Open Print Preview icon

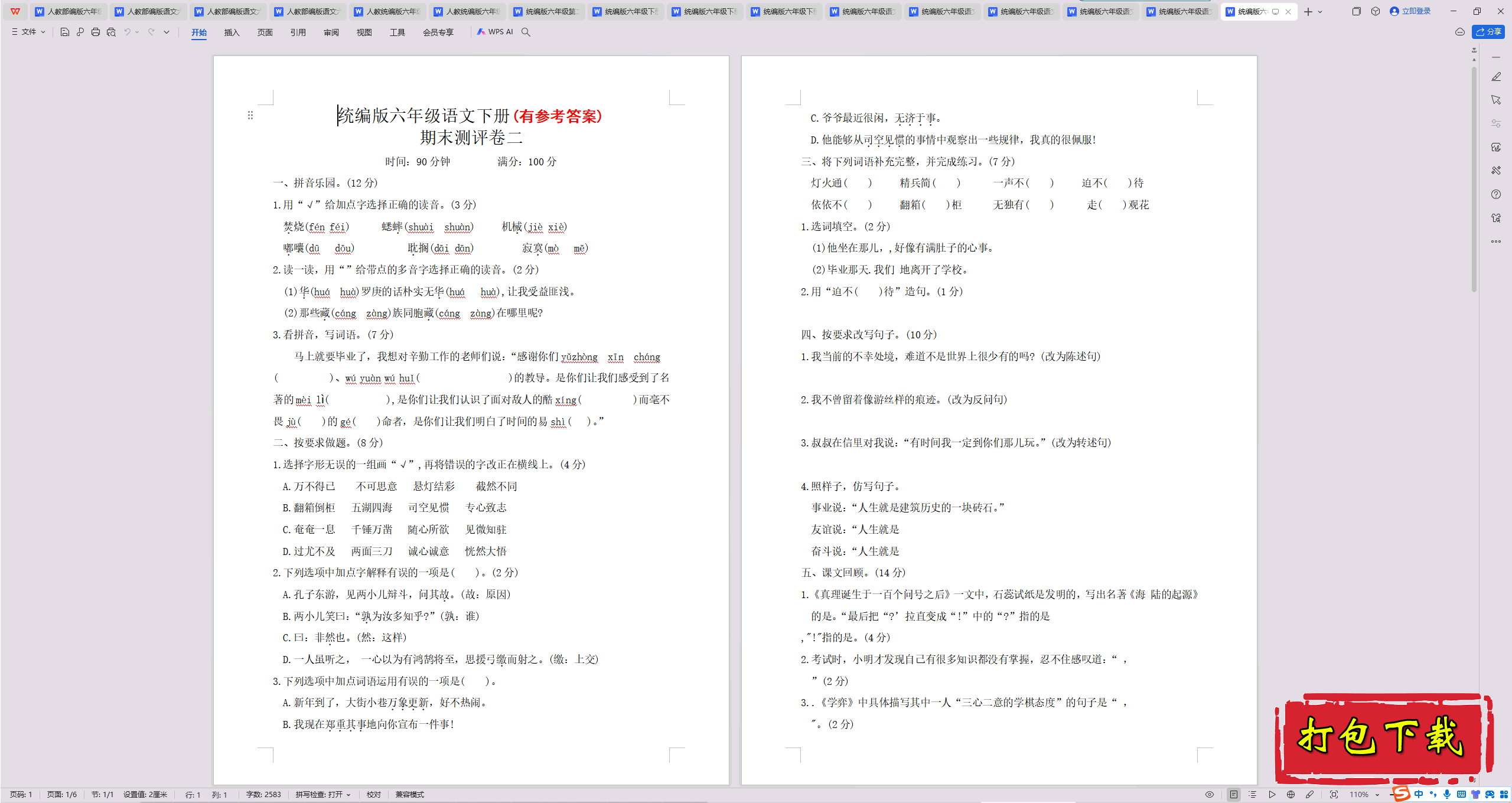point(111,32)
